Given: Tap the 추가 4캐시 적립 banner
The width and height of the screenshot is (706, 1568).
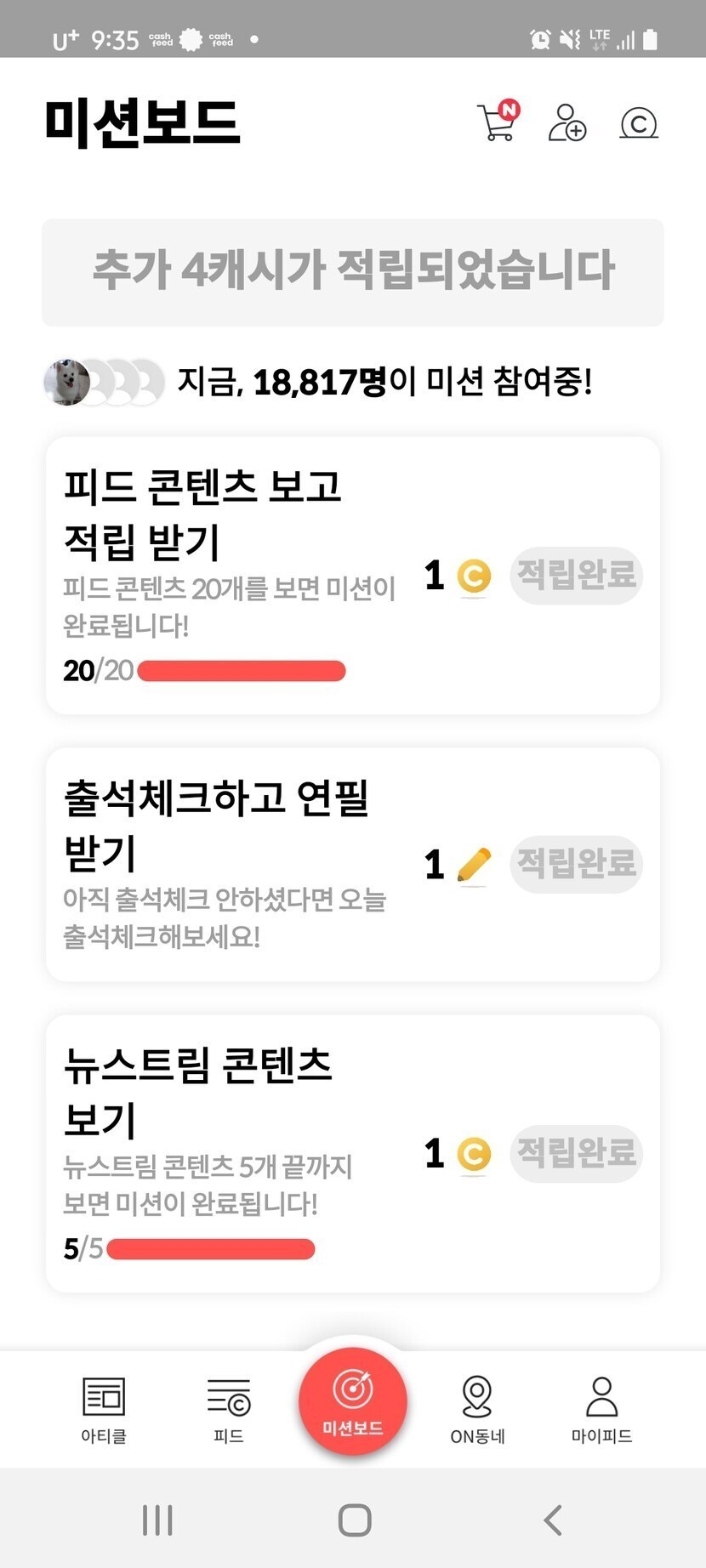Looking at the screenshot, I should point(353,272).
